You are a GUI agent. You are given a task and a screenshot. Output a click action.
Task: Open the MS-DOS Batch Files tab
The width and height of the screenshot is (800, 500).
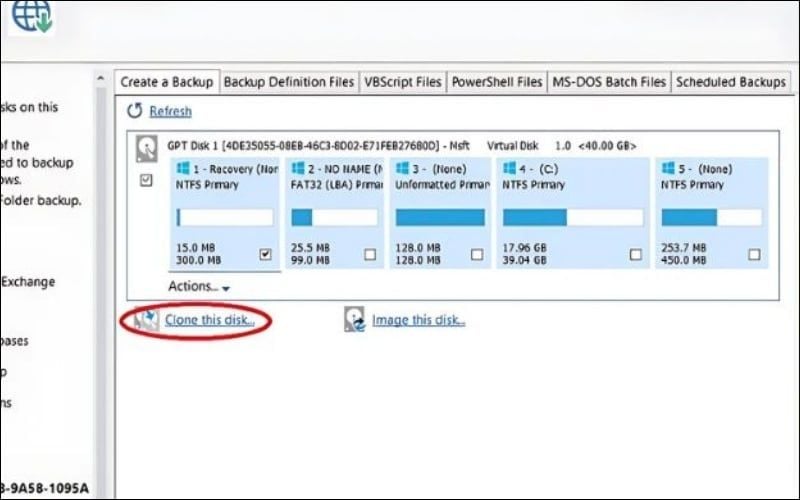coord(609,82)
